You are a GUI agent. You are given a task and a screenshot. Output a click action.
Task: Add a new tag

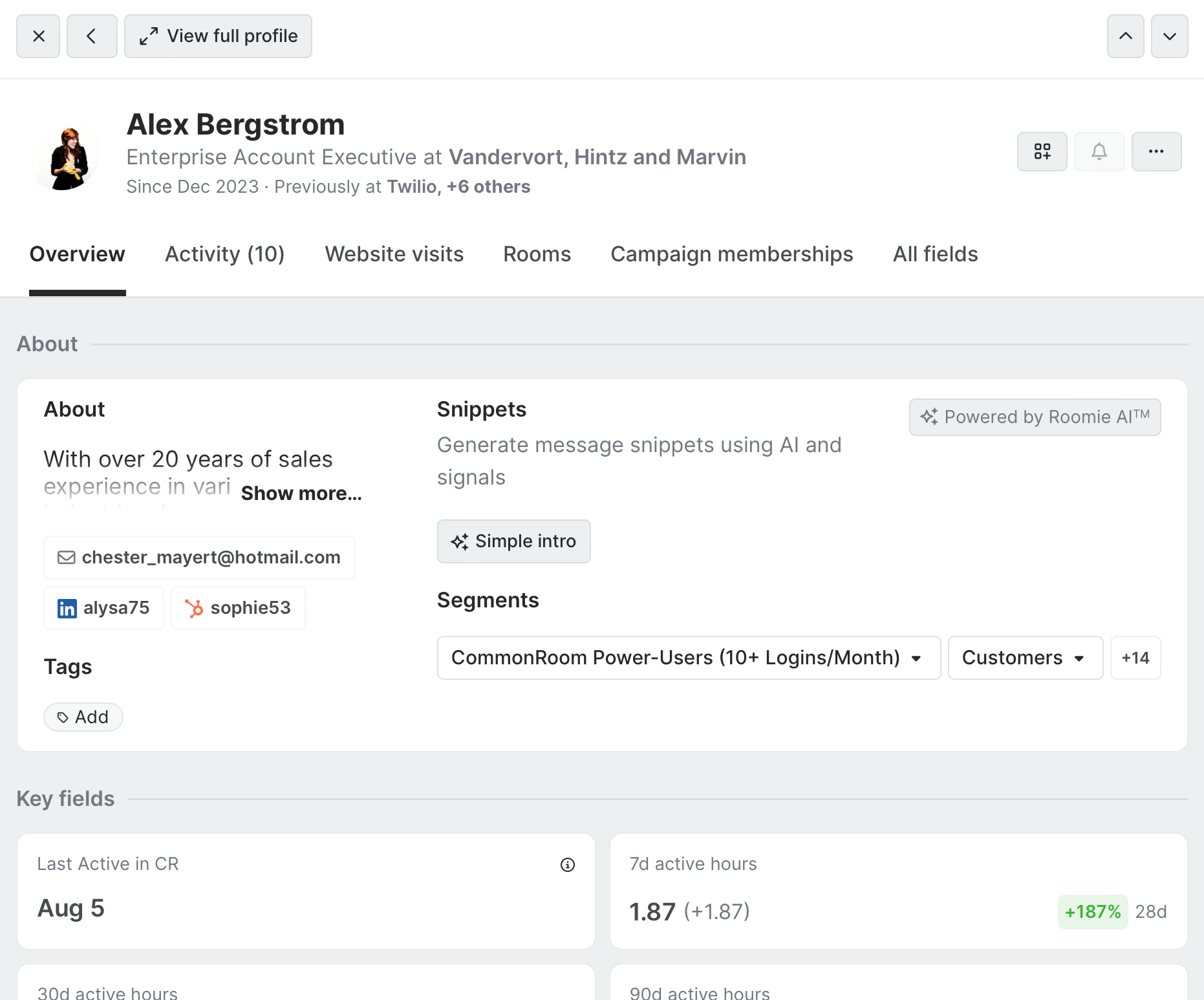(x=83, y=717)
